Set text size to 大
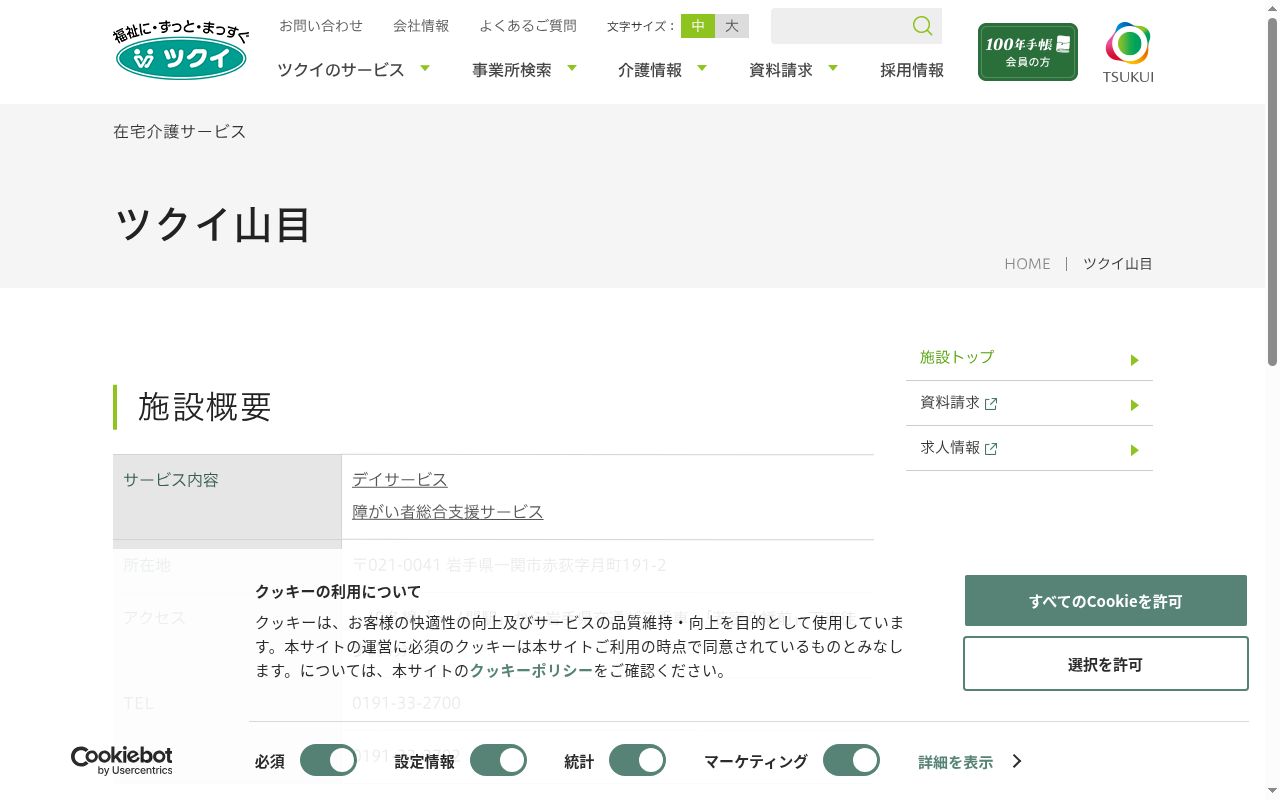Screen dimensions: 1280x800 click(732, 26)
